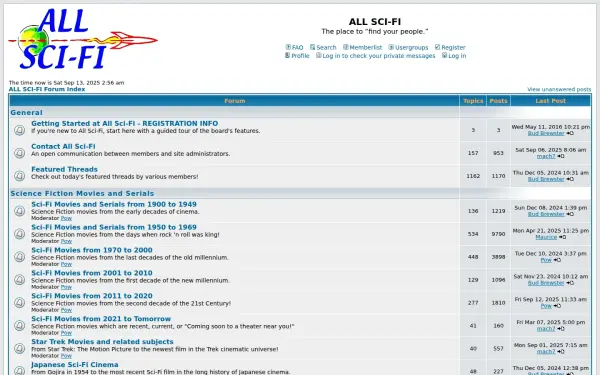
Task: Click the All Sci-Fi rocket logo
Action: (x=83, y=39)
